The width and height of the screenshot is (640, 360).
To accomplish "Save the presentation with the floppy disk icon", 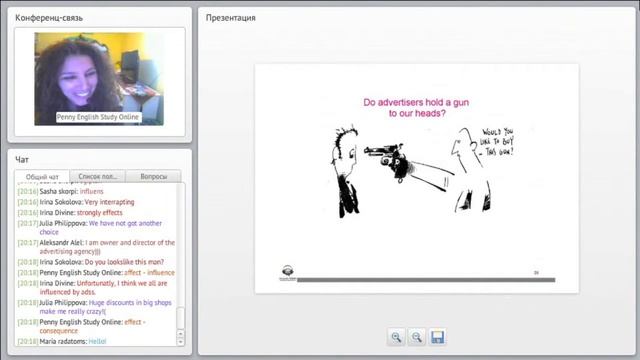I will (x=437, y=337).
